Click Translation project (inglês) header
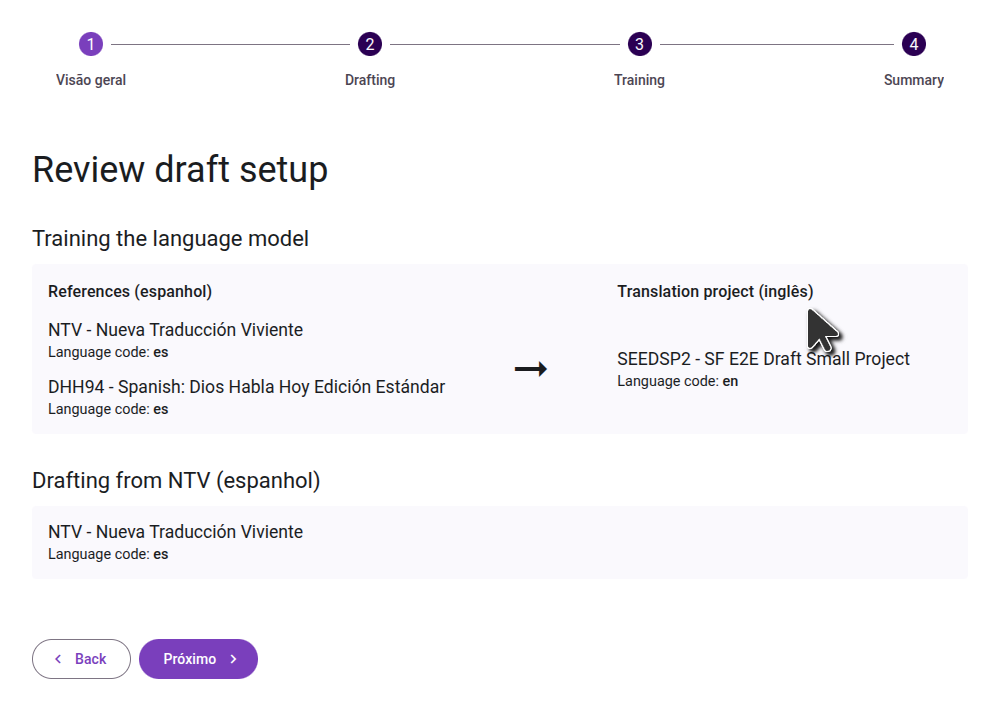The image size is (1000, 721). coord(715,291)
